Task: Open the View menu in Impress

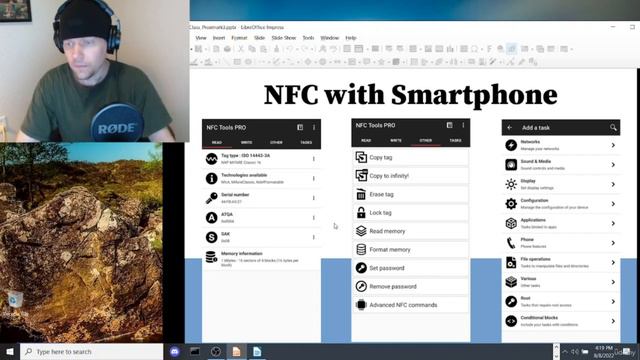Action: (x=201, y=38)
